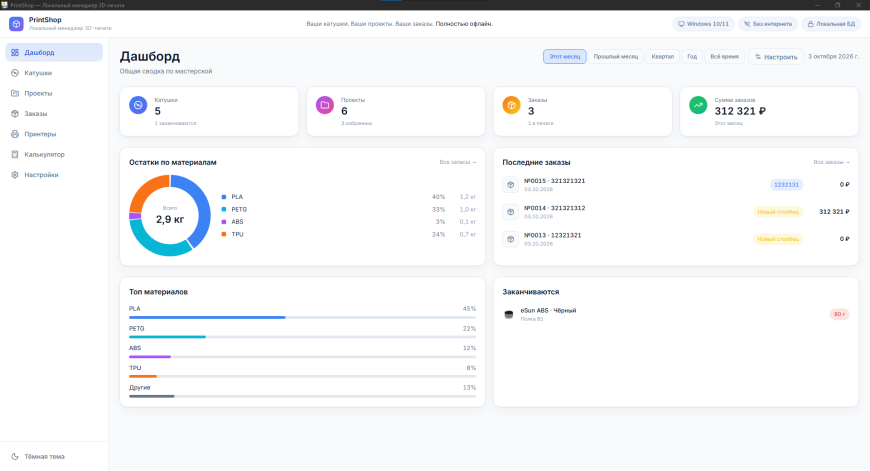Click the Принтеры printer icon in sidebar
Image resolution: width=870 pixels, height=471 pixels.
click(15, 134)
